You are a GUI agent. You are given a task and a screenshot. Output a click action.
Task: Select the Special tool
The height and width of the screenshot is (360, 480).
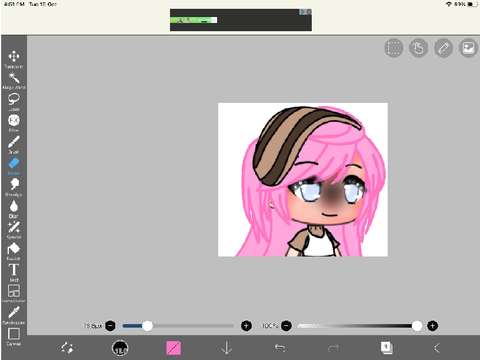pyautogui.click(x=14, y=230)
